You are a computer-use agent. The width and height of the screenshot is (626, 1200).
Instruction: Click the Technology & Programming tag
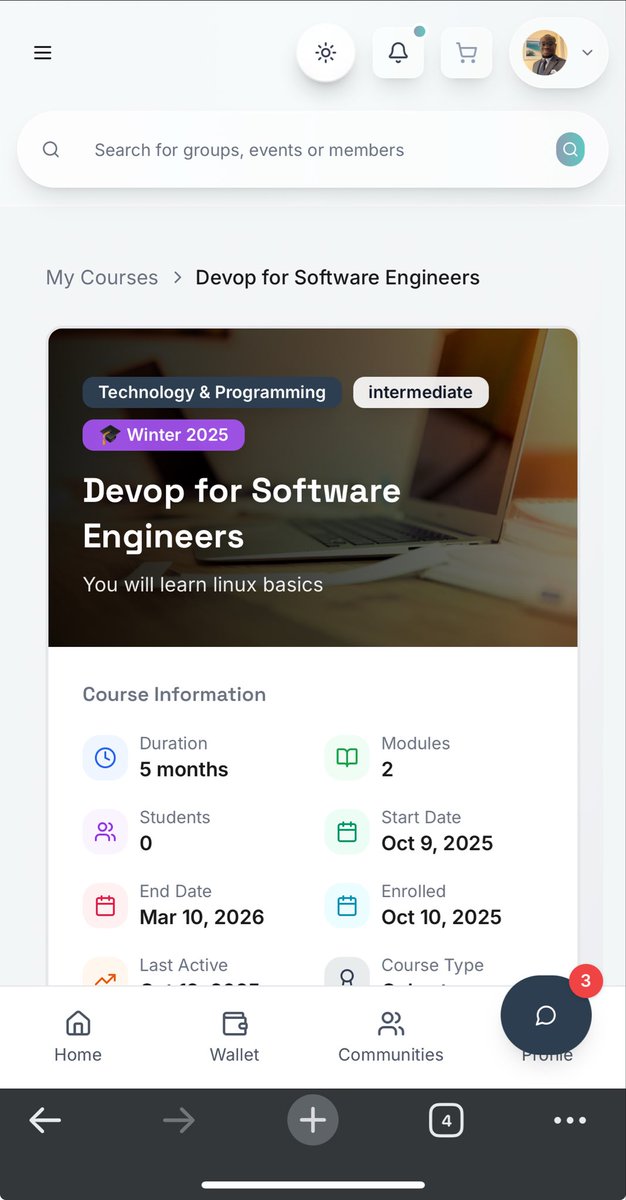[x=212, y=392]
